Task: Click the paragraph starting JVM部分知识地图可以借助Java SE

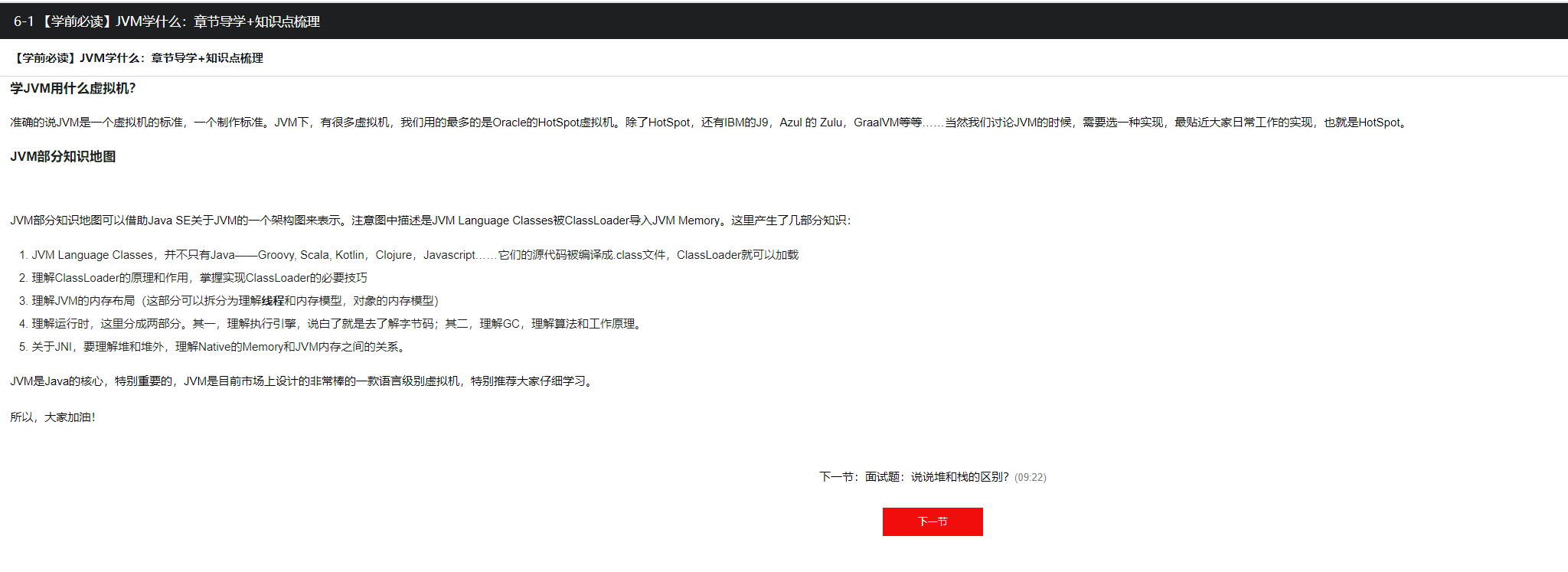Action: pos(429,221)
